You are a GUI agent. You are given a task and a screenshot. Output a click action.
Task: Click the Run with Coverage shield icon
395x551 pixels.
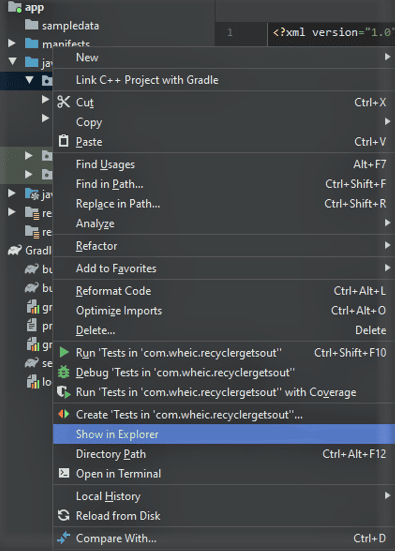tap(64, 392)
